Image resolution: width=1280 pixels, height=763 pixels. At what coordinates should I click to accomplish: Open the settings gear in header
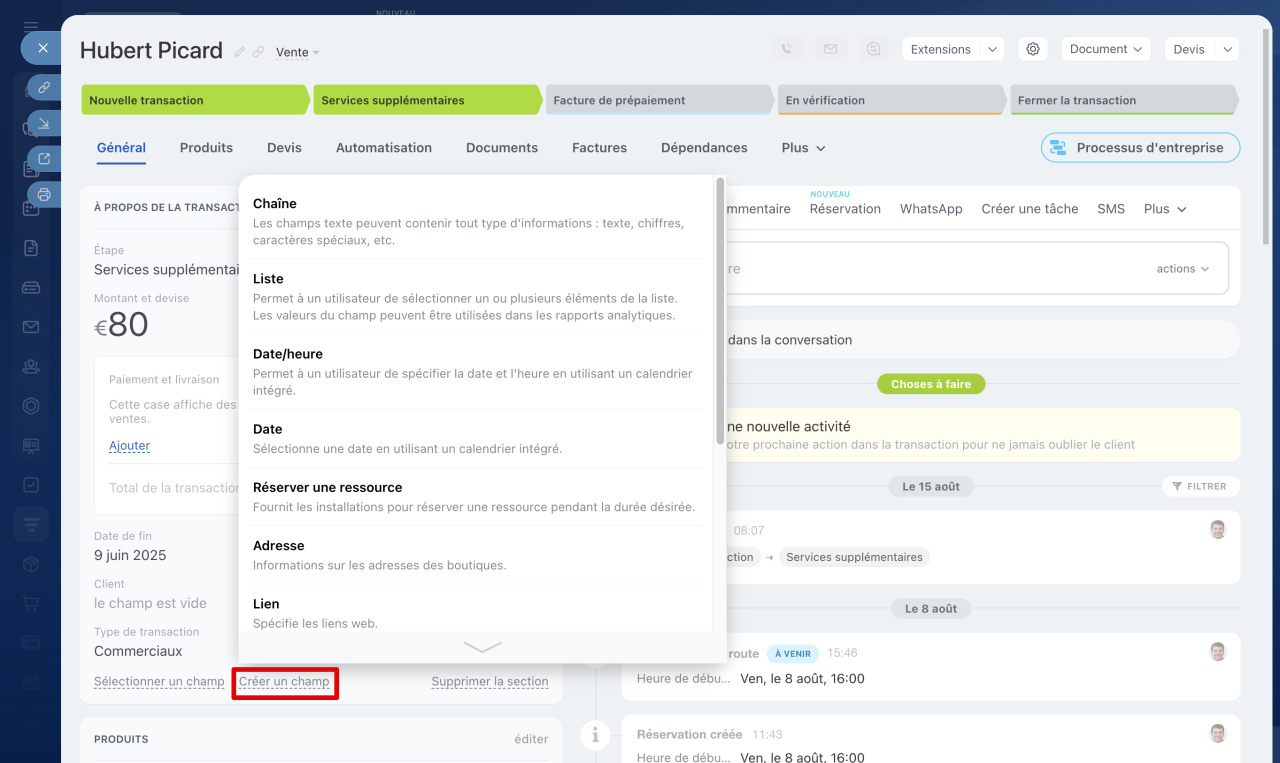(1033, 49)
